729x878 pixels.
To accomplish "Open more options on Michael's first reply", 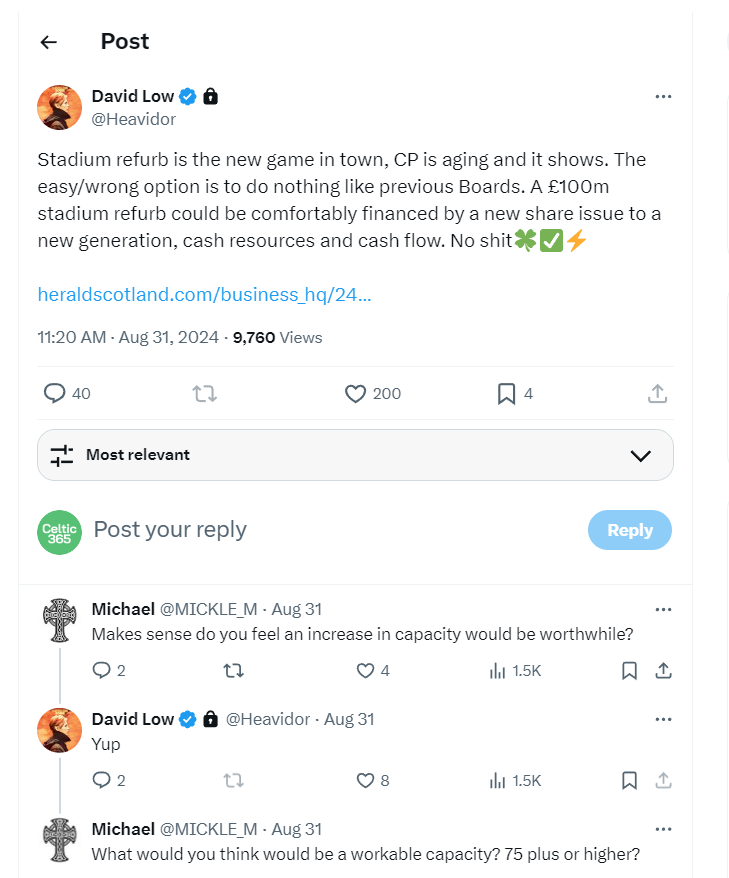I will 662,609.
